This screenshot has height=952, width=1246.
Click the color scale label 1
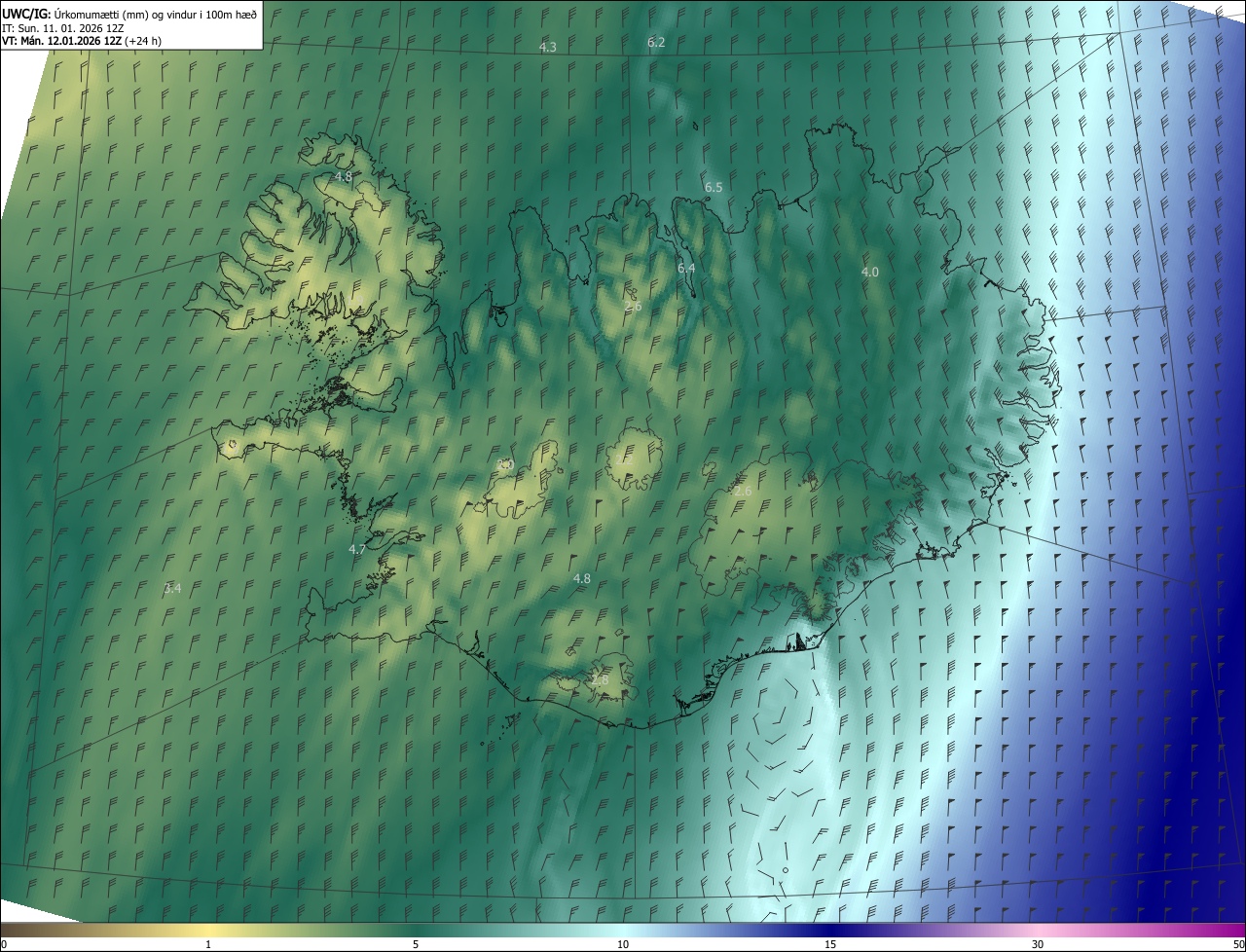tap(208, 944)
